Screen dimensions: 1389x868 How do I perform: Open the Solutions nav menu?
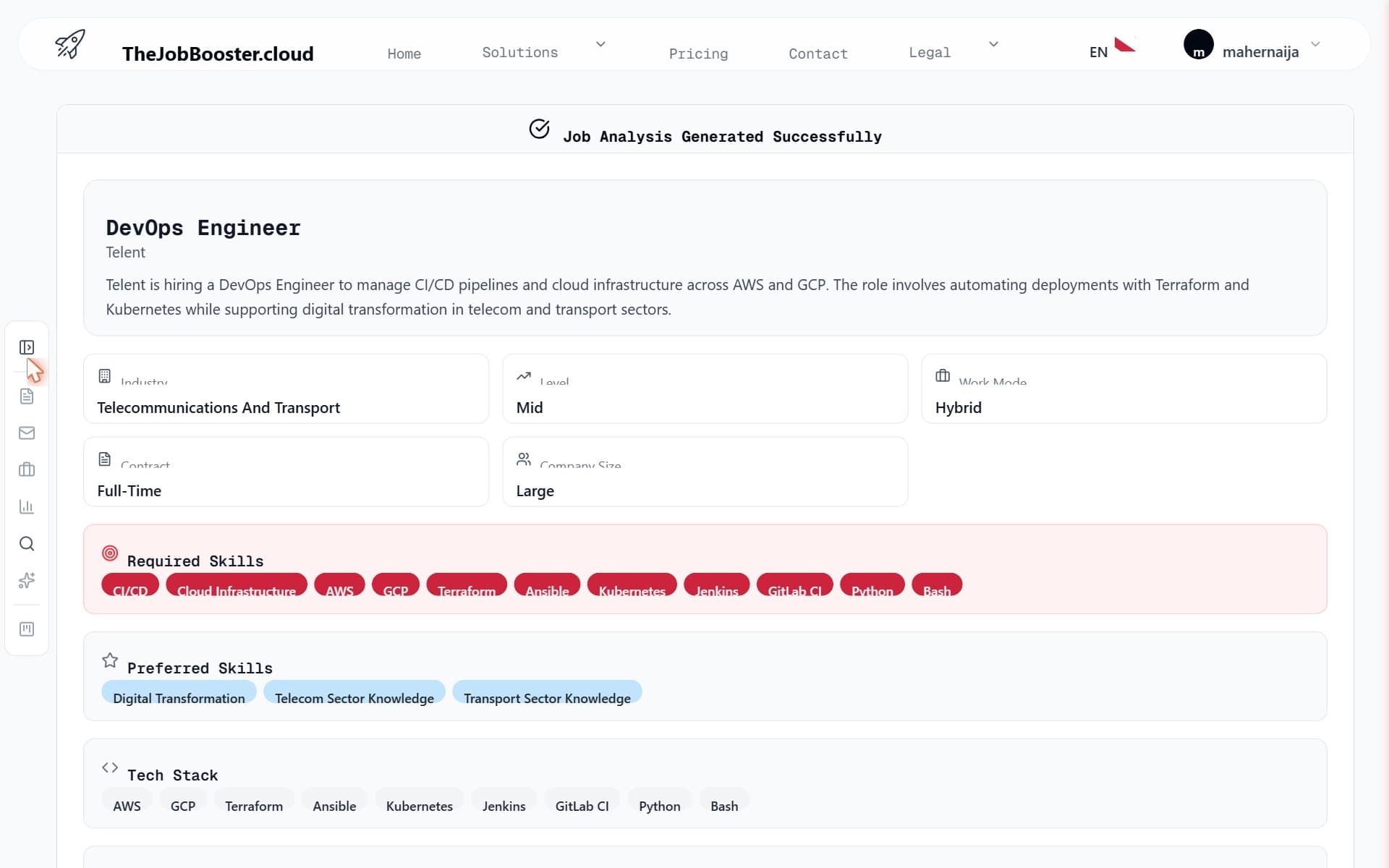point(520,52)
